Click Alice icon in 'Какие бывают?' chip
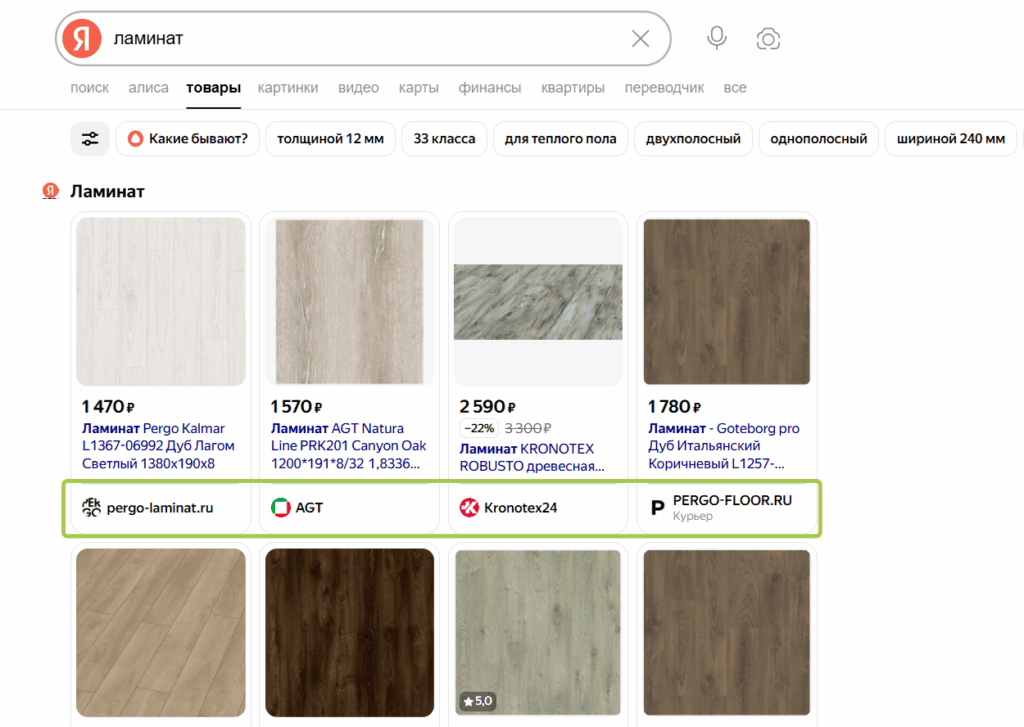This screenshot has height=727, width=1024. coord(135,138)
